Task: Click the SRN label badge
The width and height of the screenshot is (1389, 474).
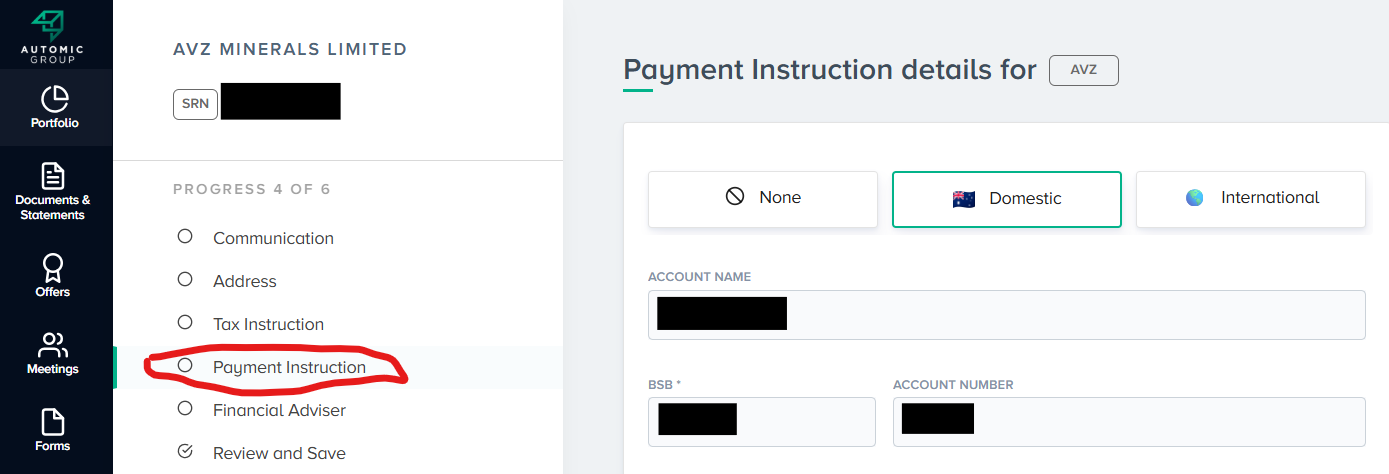Action: tap(195, 103)
